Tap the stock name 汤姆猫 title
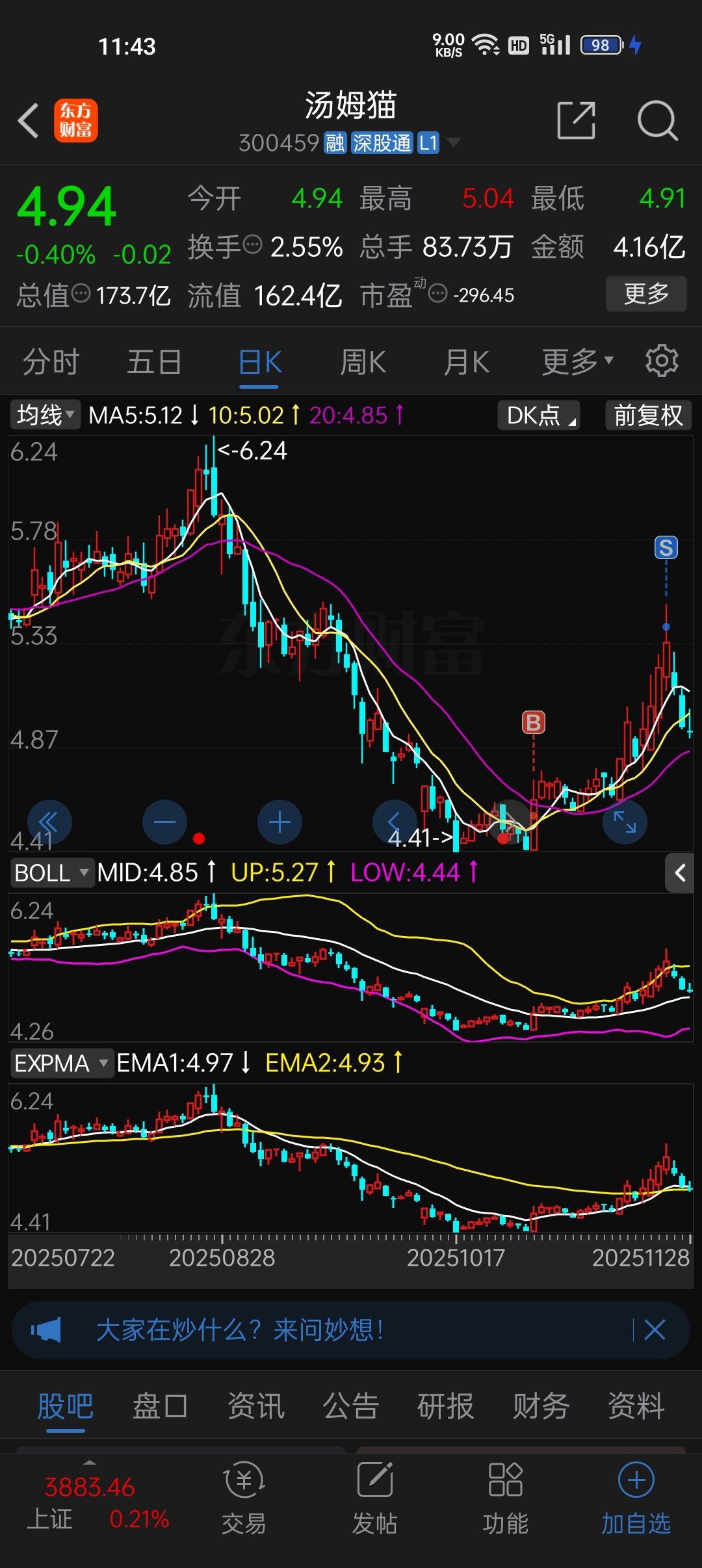 350,105
